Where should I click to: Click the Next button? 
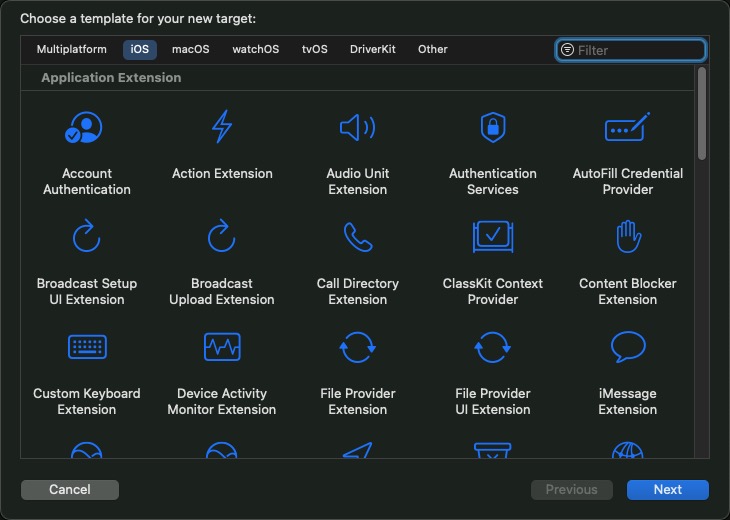coord(668,490)
